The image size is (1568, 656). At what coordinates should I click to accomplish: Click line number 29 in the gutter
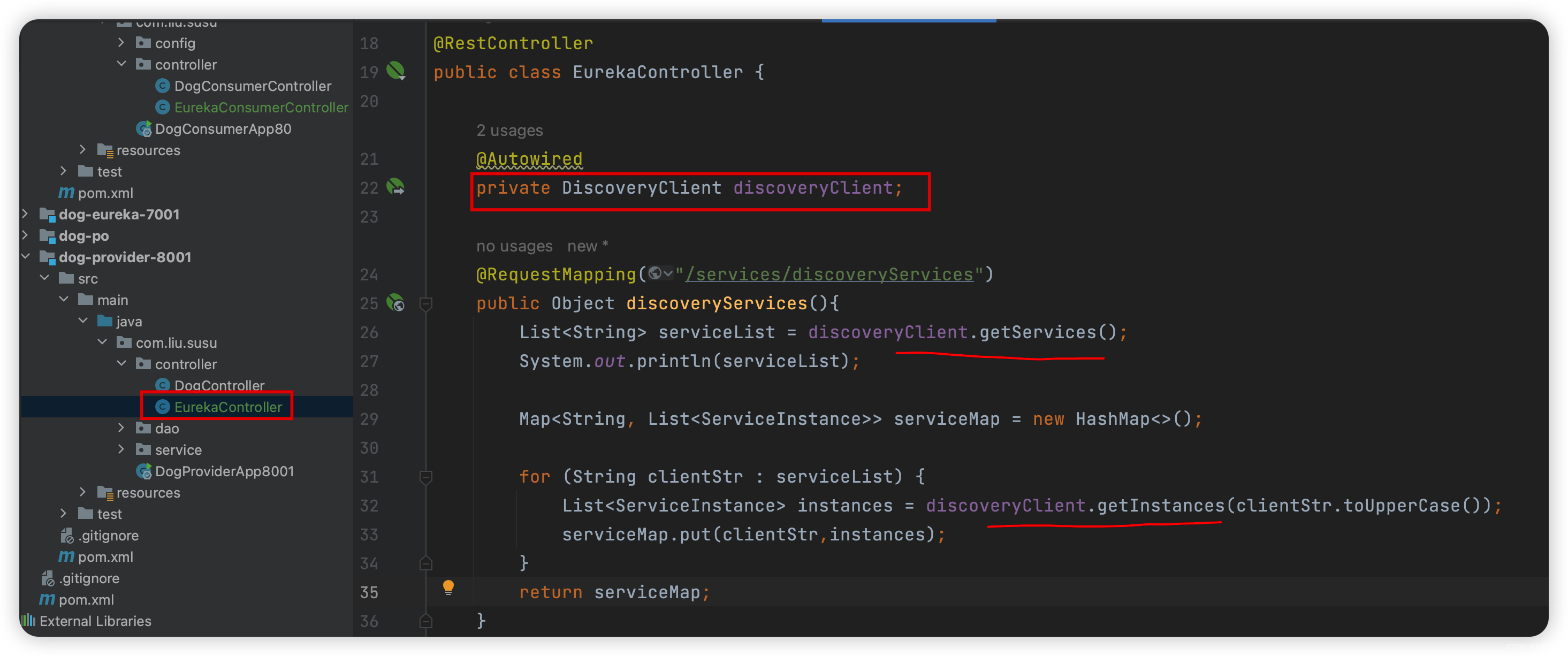click(369, 418)
